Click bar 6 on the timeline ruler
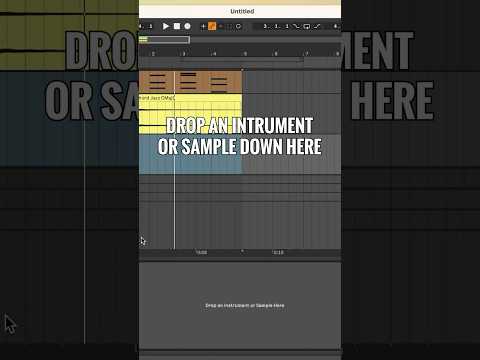The width and height of the screenshot is (480, 360). point(275,53)
